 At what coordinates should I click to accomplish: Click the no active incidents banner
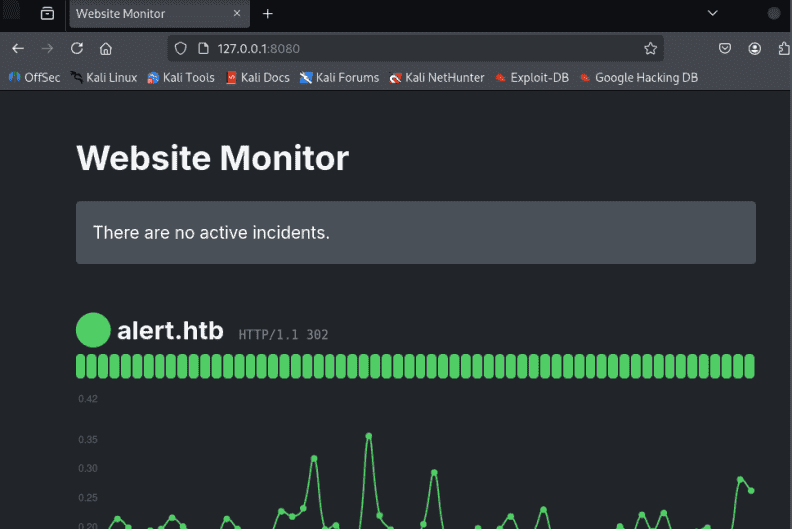pos(416,232)
